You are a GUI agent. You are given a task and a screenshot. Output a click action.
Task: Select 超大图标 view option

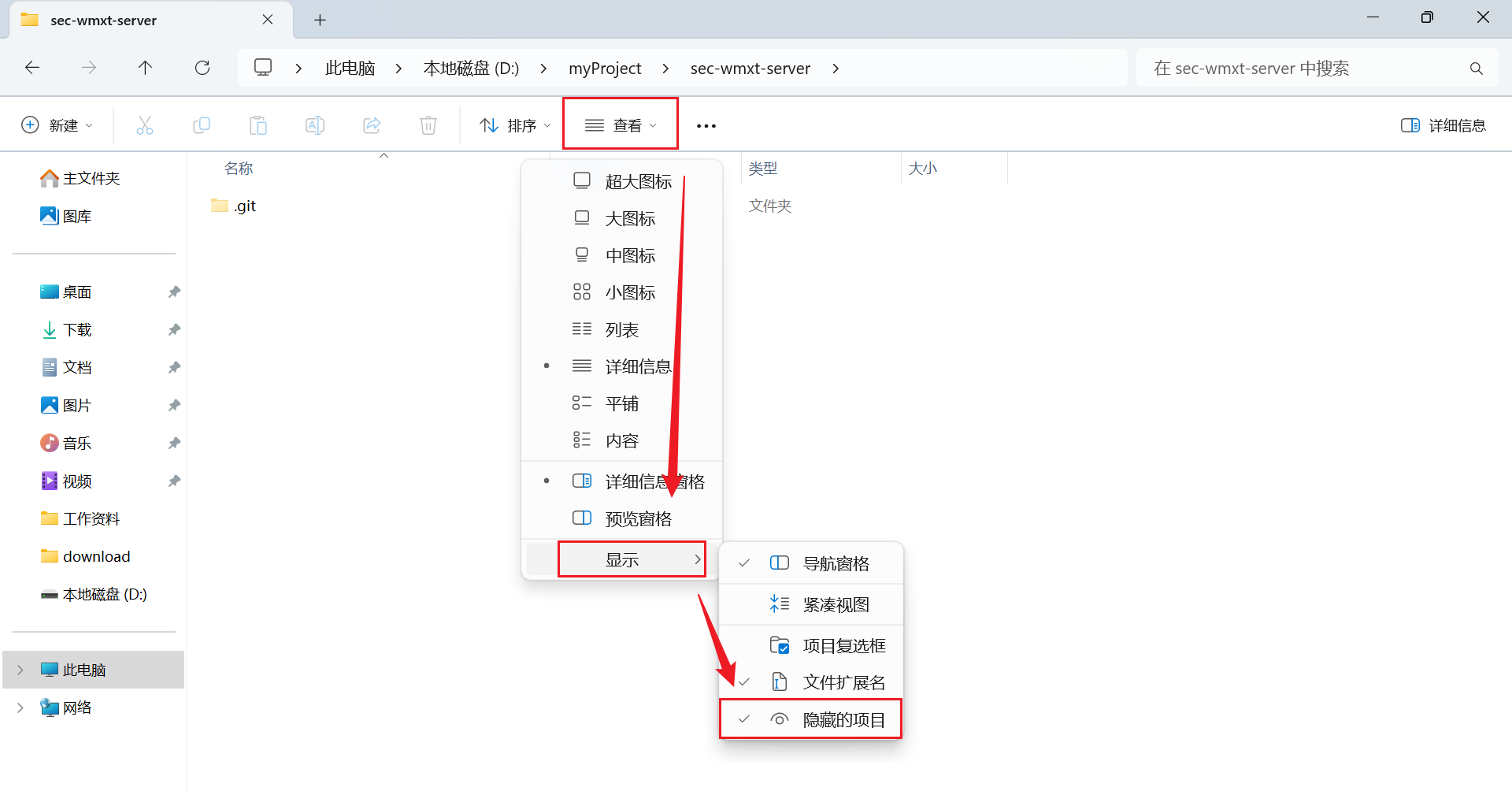[x=622, y=181]
